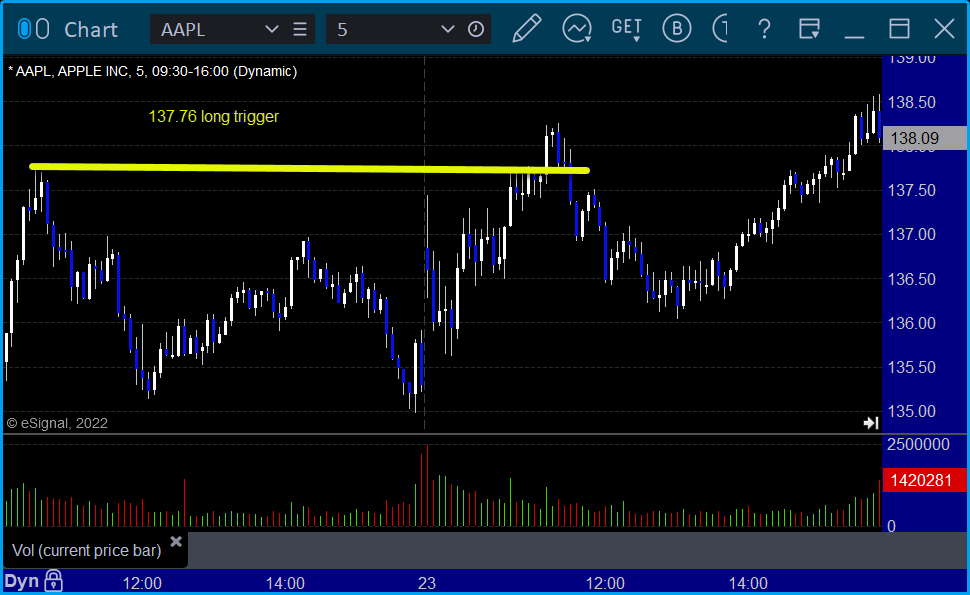Click the 135.50 price axis label
The height and width of the screenshot is (595, 970).
[x=912, y=367]
